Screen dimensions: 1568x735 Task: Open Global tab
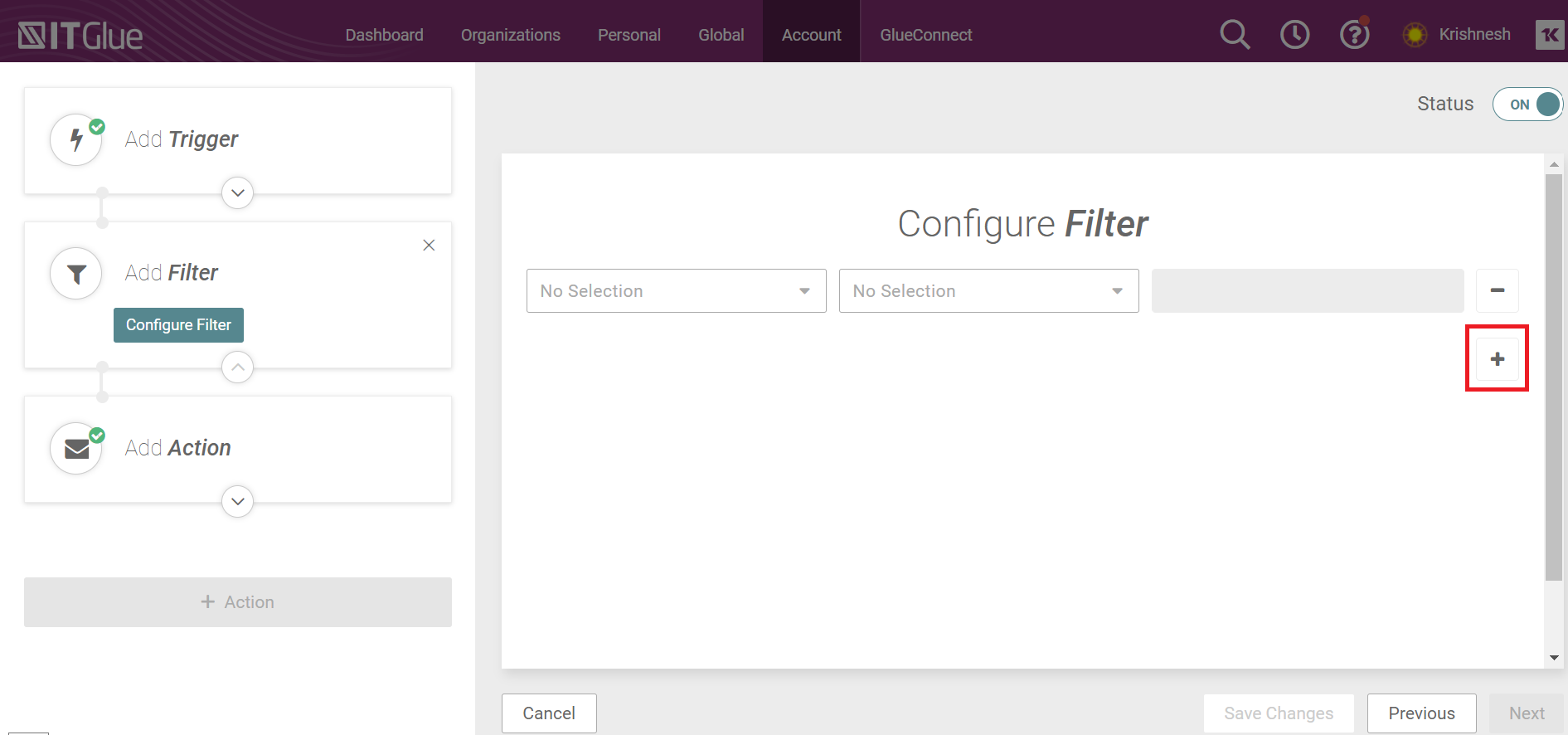[721, 35]
